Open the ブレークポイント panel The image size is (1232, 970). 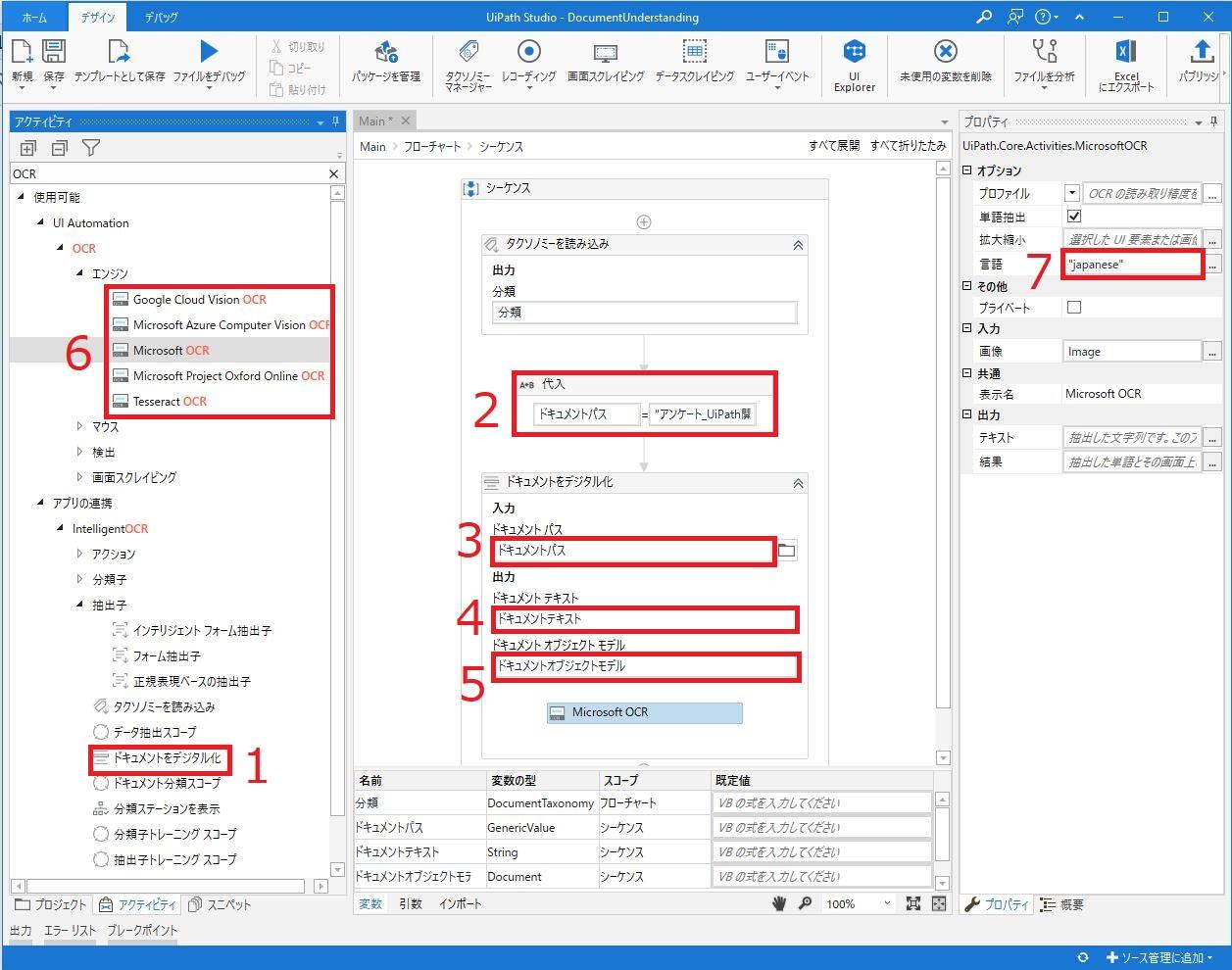pos(142,930)
